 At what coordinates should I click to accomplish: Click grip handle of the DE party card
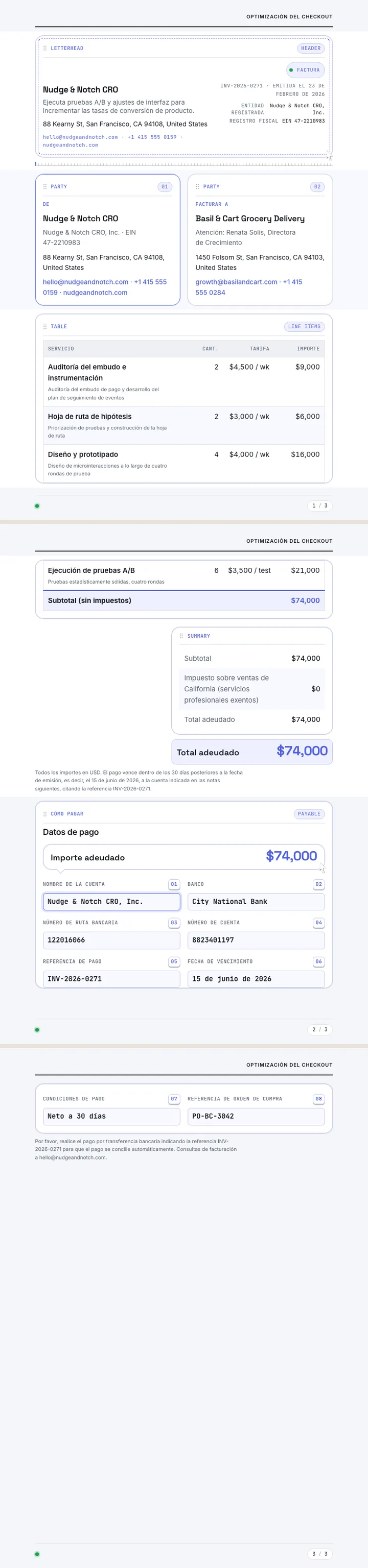point(45,187)
